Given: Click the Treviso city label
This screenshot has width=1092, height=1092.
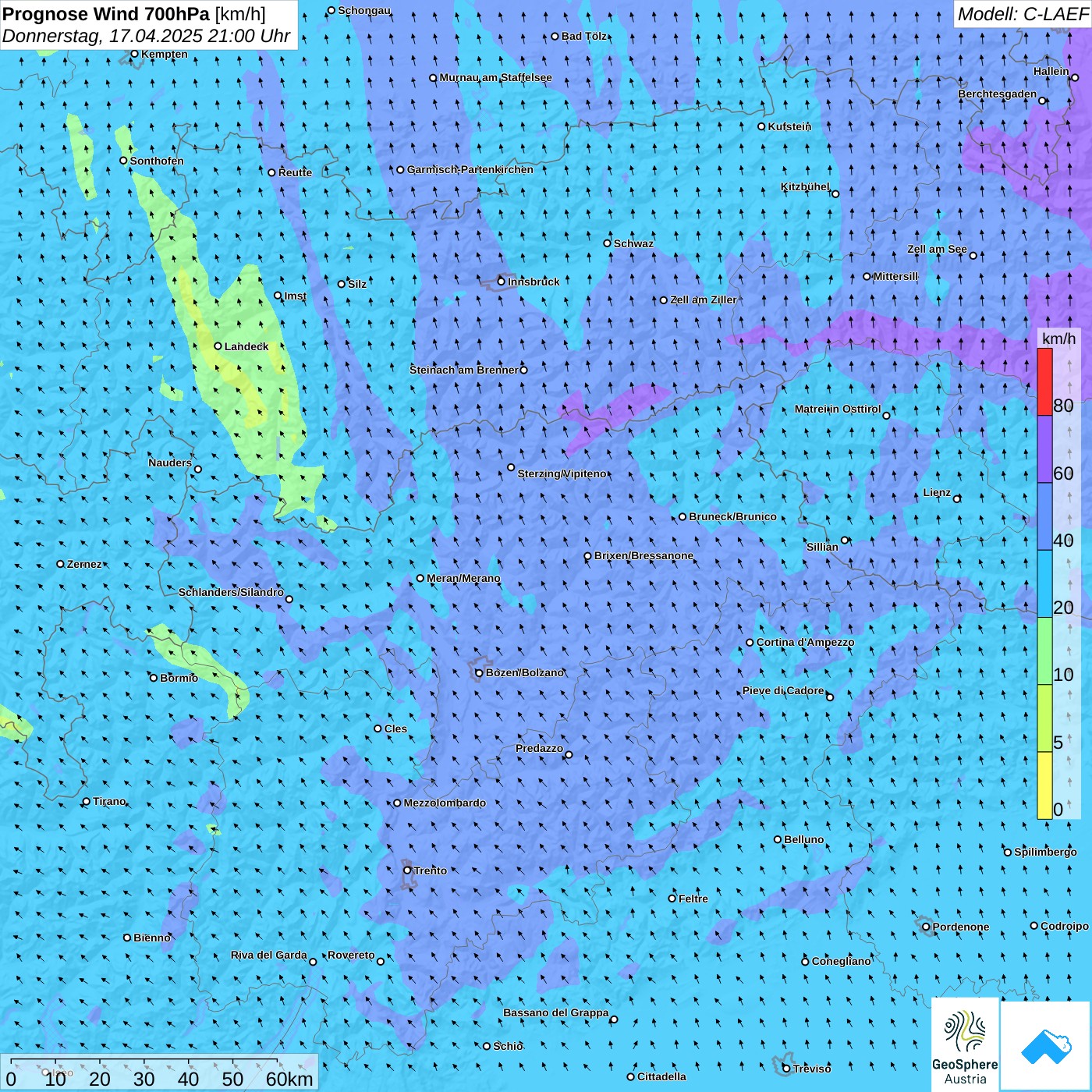Looking at the screenshot, I should (x=812, y=1069).
